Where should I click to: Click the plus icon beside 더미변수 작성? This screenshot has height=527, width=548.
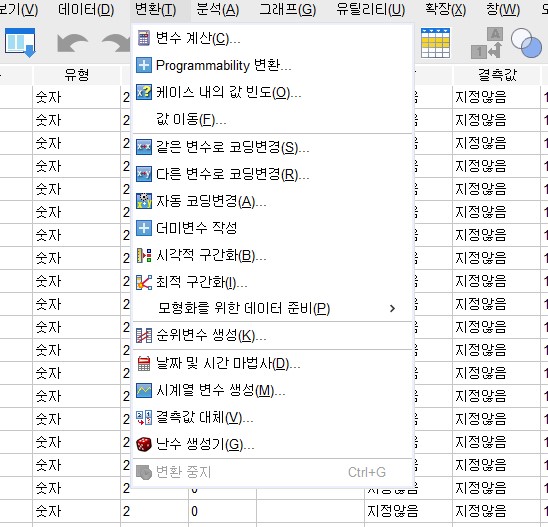tap(144, 228)
